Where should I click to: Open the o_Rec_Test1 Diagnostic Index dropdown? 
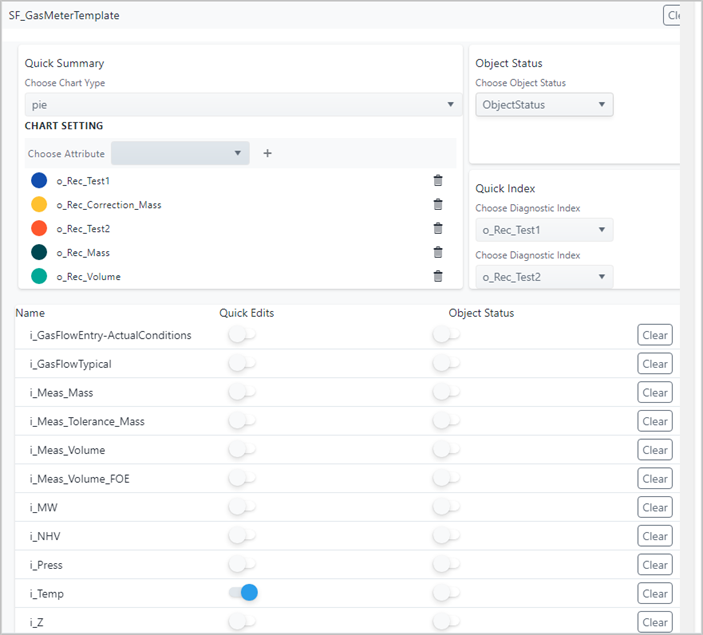point(544,230)
